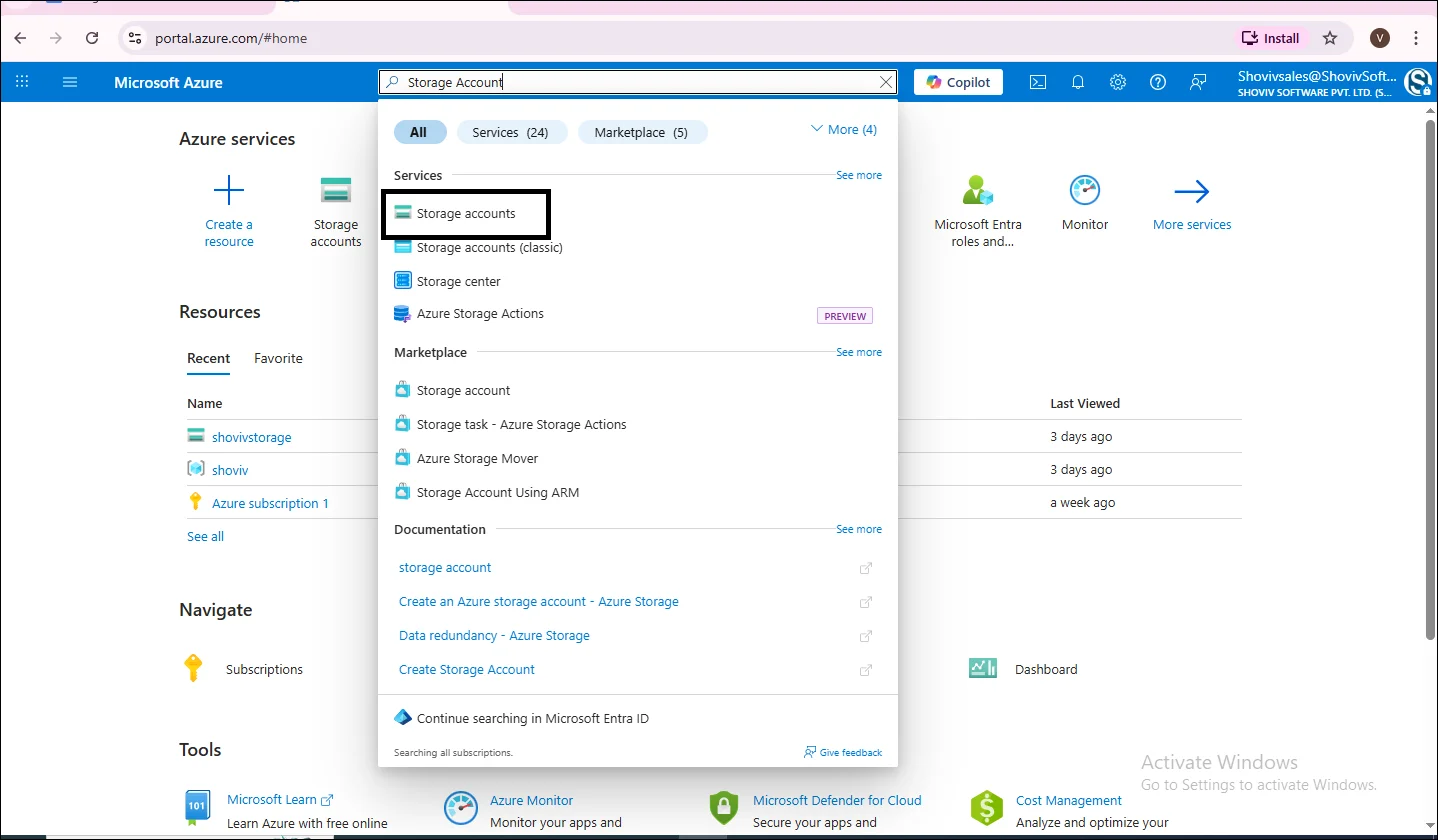Select the All filter pill
The width and height of the screenshot is (1438, 840).
[418, 132]
